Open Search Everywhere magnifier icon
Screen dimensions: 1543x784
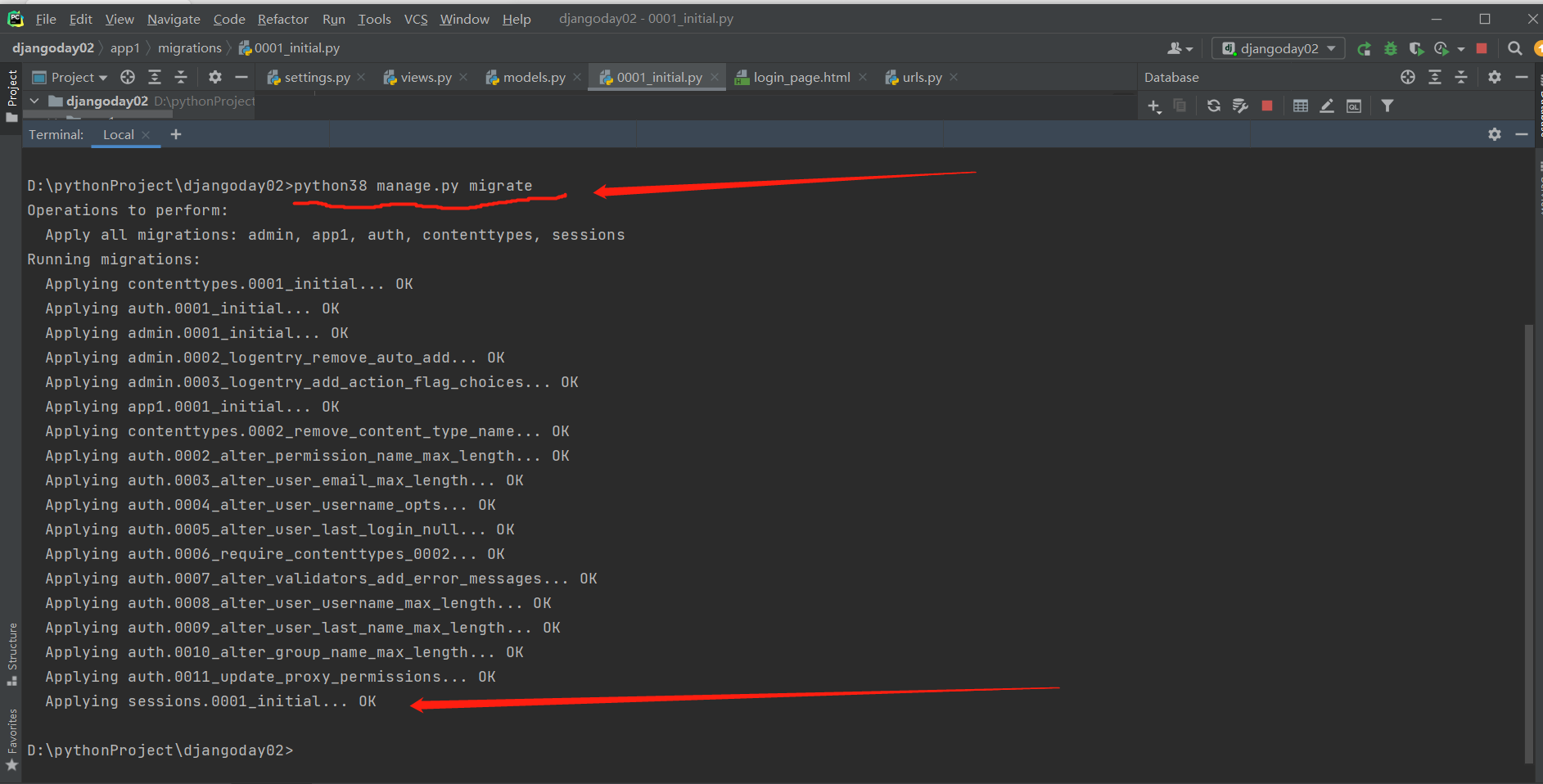point(1515,49)
